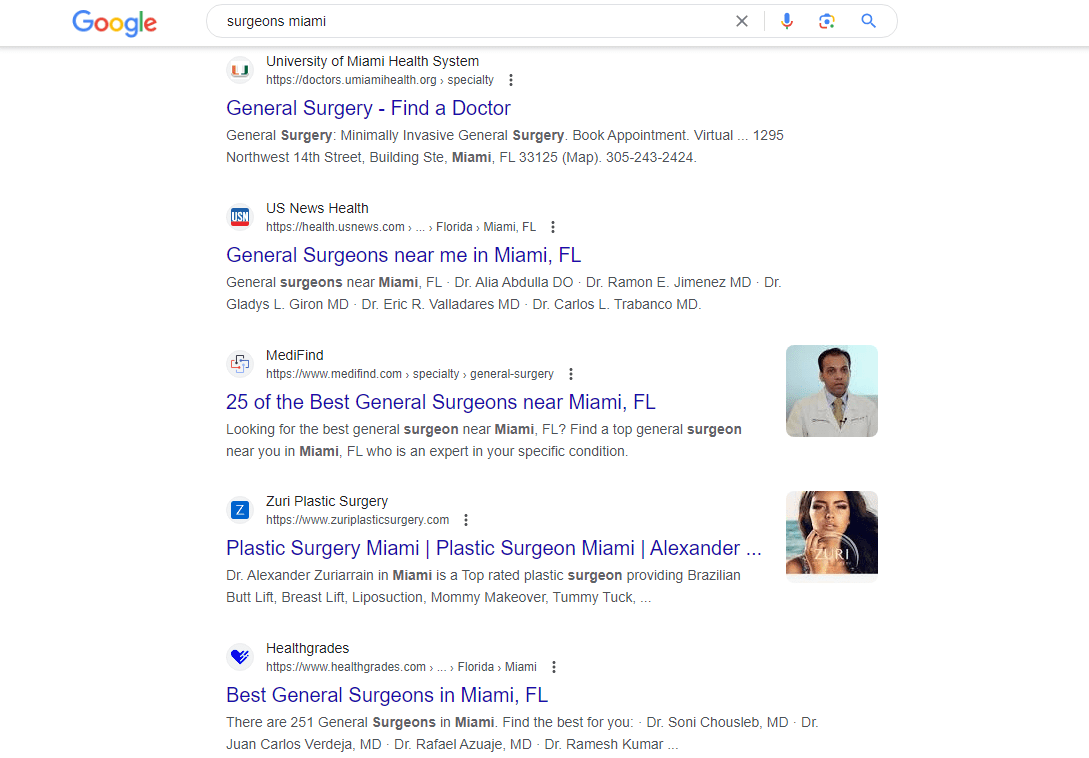Open General Surgeons near me in Miami link

tap(404, 255)
